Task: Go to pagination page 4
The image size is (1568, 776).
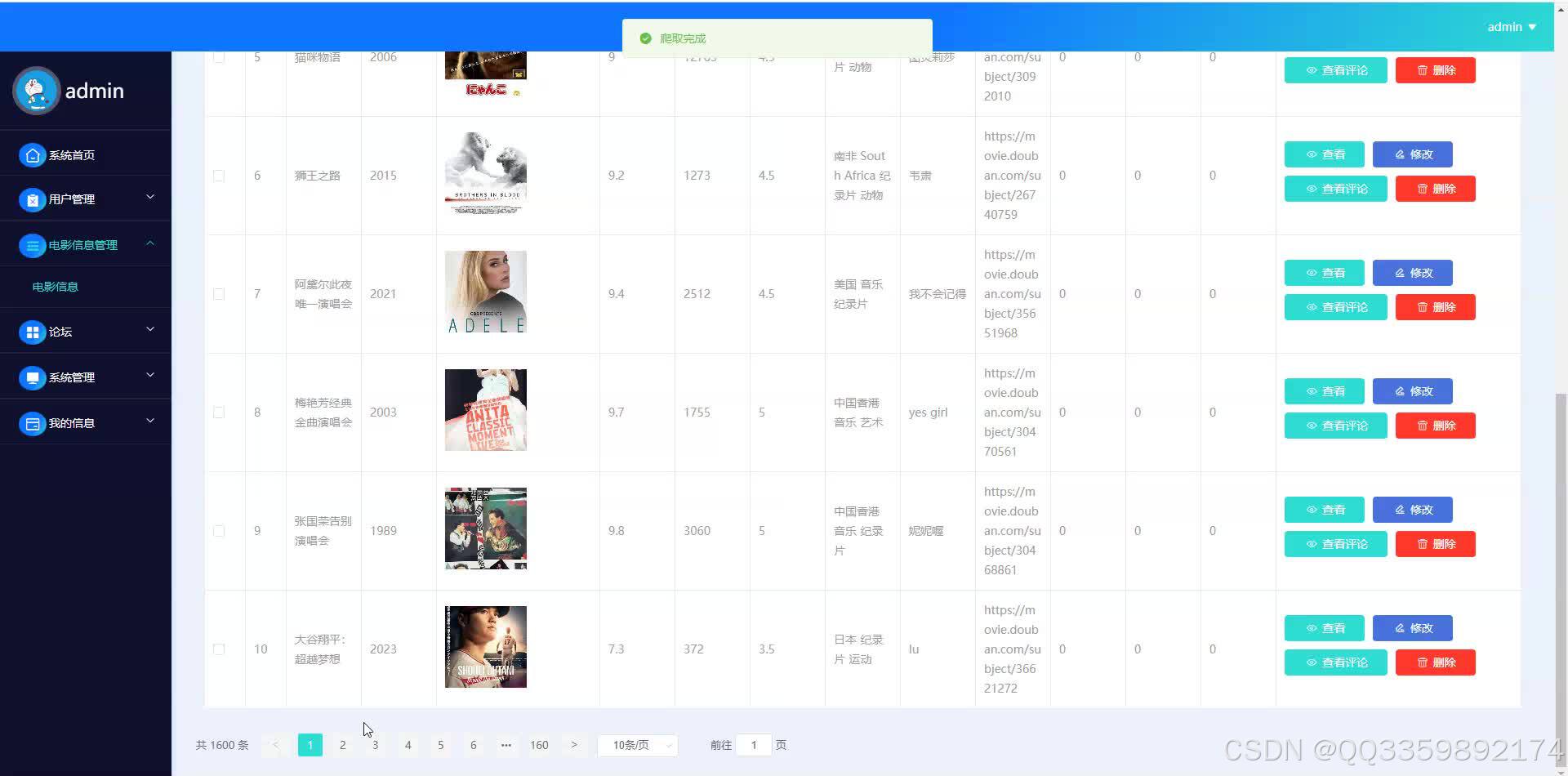Action: (408, 745)
